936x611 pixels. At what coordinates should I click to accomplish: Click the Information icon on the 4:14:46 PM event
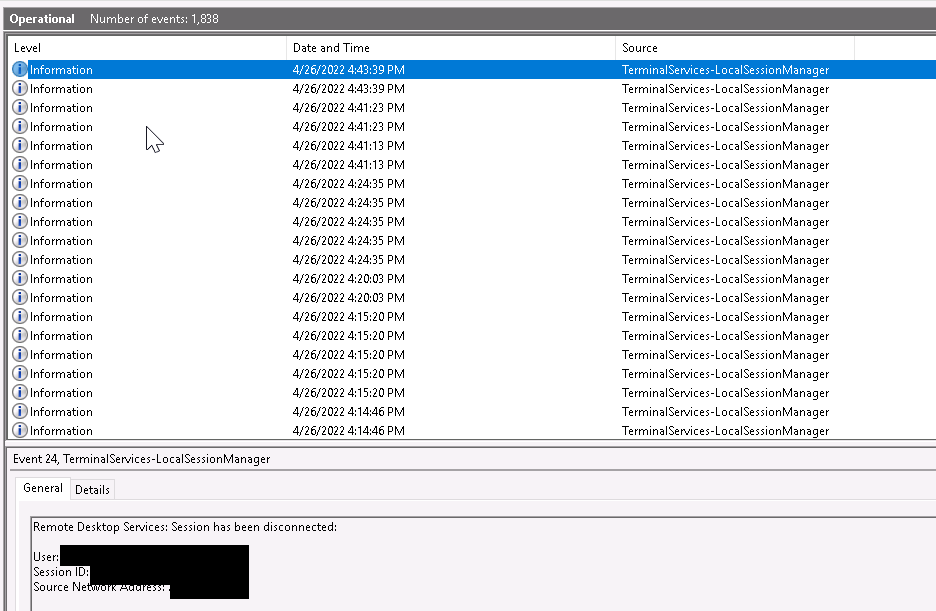click(19, 411)
